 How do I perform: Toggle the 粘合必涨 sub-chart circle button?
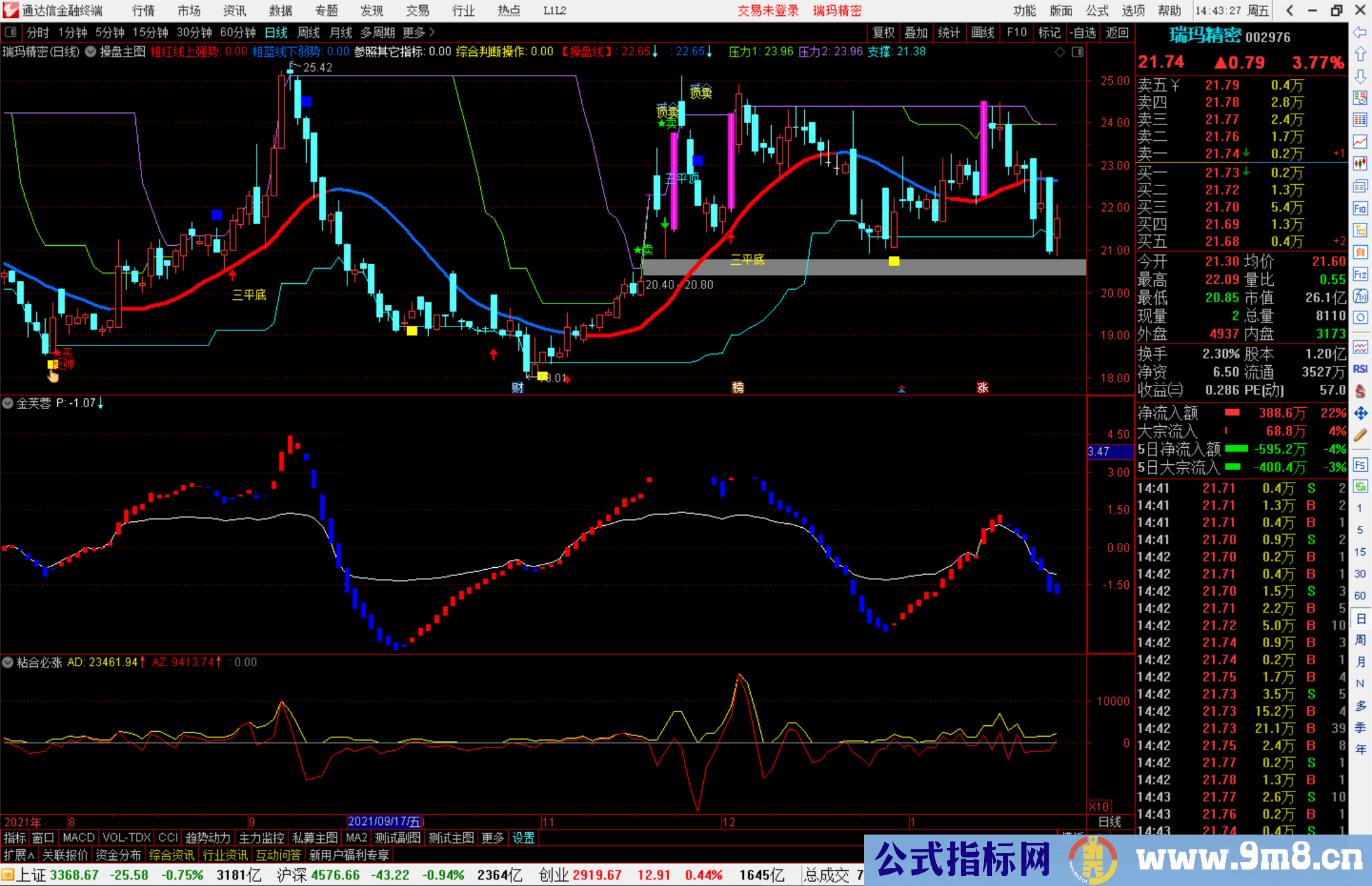coord(8,662)
